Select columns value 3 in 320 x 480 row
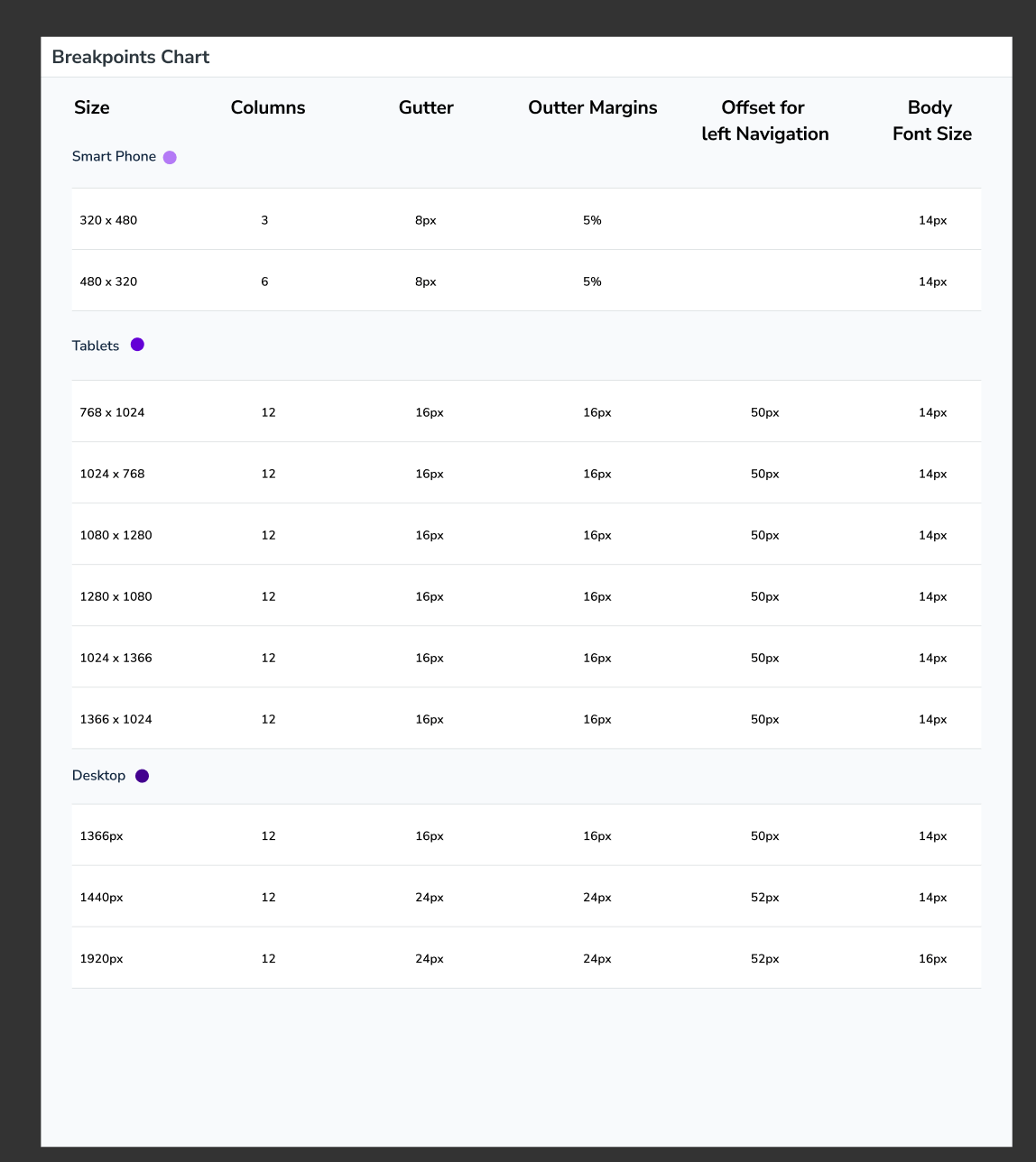The width and height of the screenshot is (1036, 1162). (264, 220)
